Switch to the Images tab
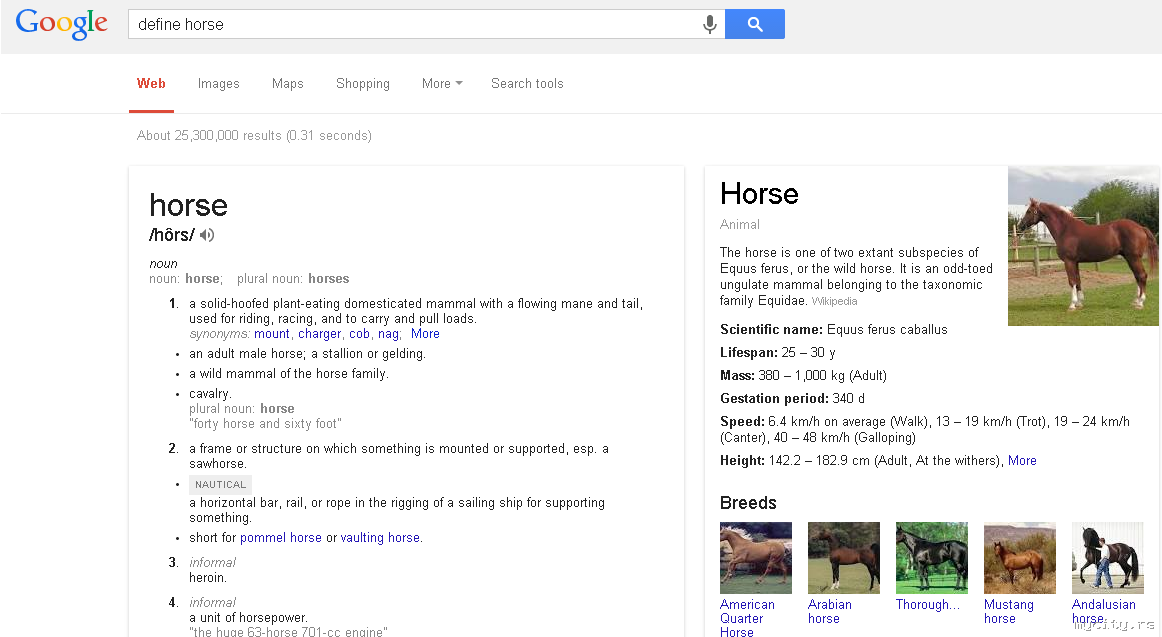Image resolution: width=1162 pixels, height=637 pixels. pyautogui.click(x=219, y=84)
